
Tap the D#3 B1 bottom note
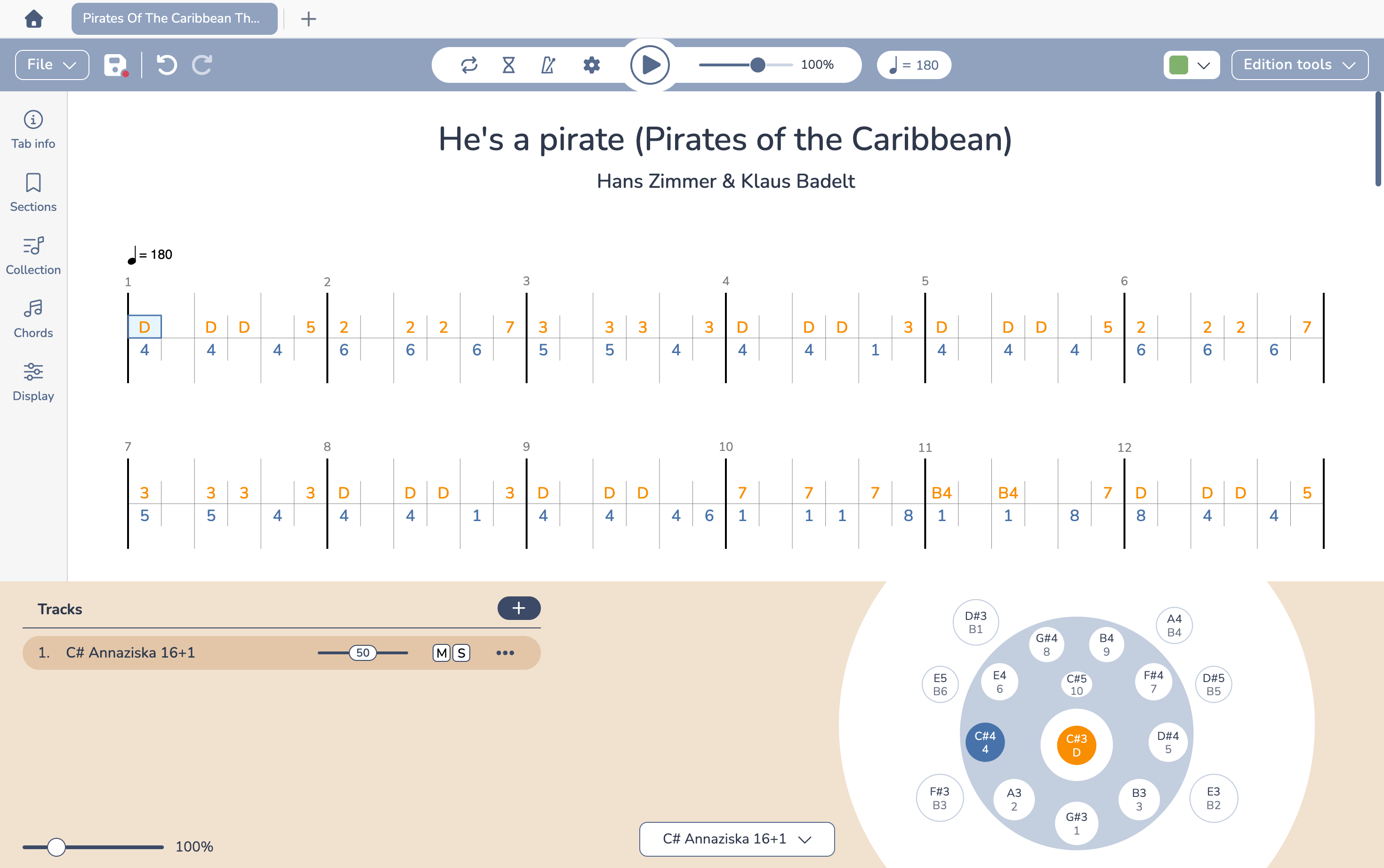pyautogui.click(x=975, y=622)
